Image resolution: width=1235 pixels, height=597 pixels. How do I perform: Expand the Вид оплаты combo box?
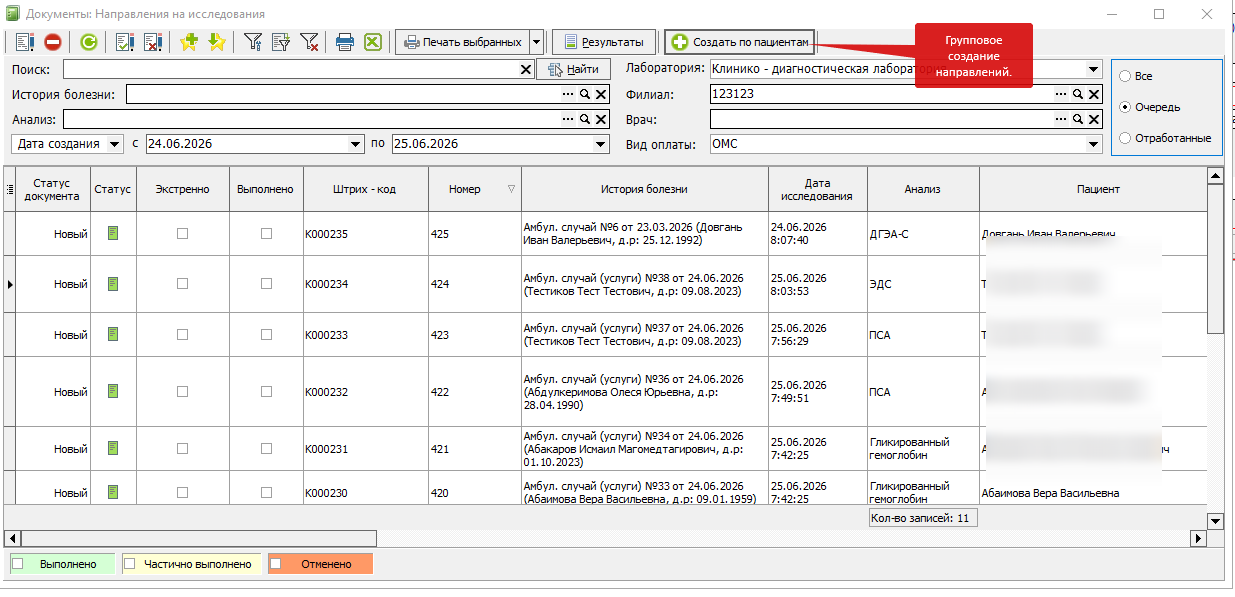pyautogui.click(x=1094, y=144)
